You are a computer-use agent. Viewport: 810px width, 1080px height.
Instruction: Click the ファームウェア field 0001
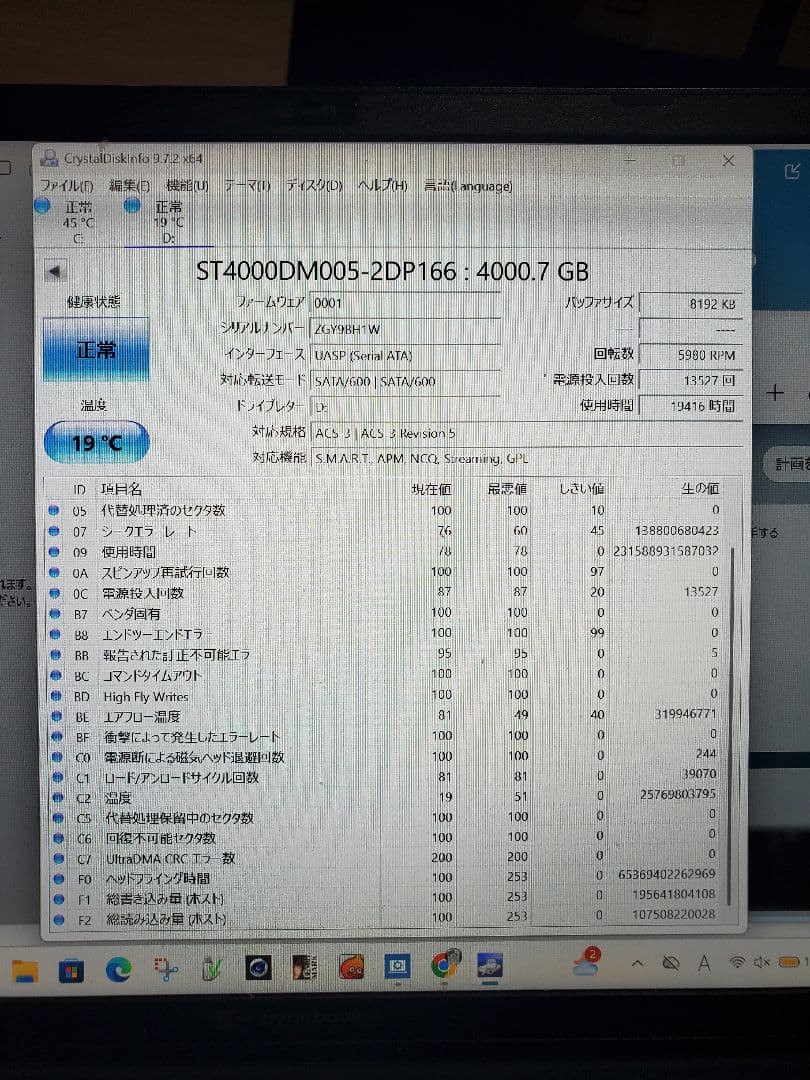pos(406,303)
